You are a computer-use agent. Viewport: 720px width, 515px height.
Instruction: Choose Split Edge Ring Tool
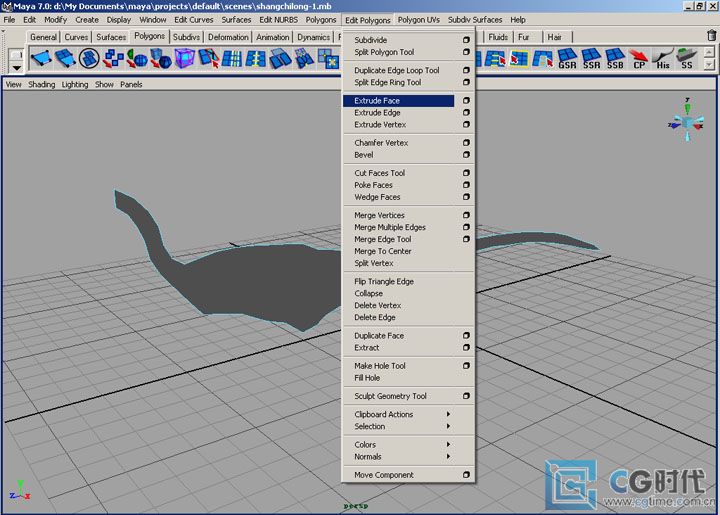point(388,83)
